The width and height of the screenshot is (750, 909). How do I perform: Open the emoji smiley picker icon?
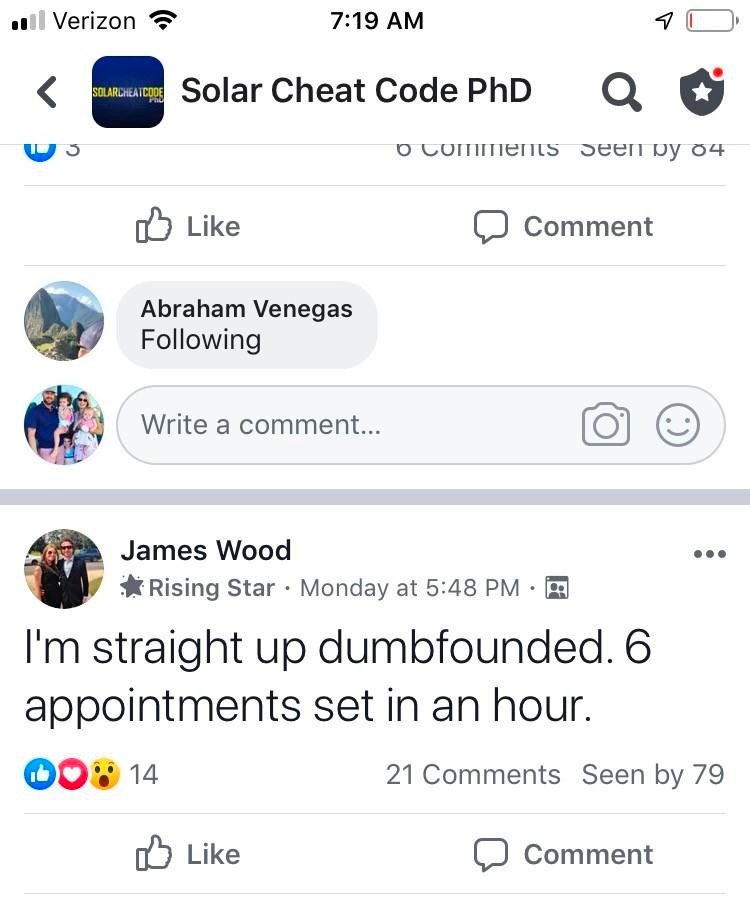678,424
